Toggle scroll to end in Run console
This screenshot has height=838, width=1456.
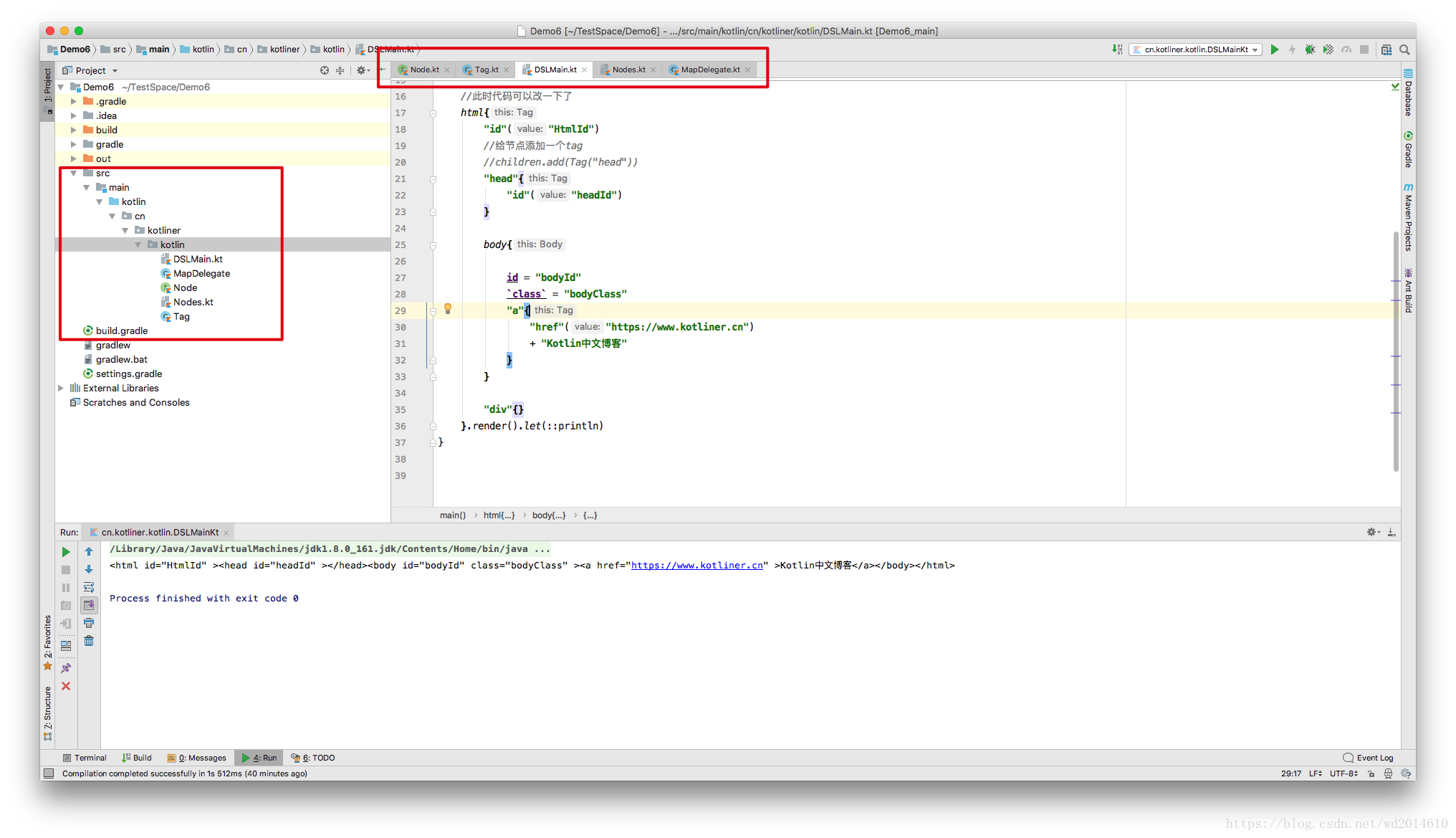89,605
